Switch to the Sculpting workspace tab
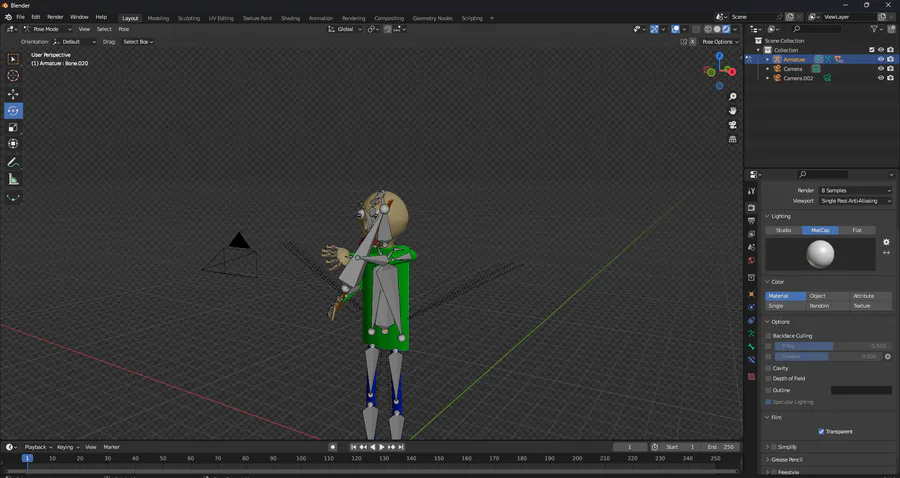Viewport: 900px width, 478px height. click(189, 18)
